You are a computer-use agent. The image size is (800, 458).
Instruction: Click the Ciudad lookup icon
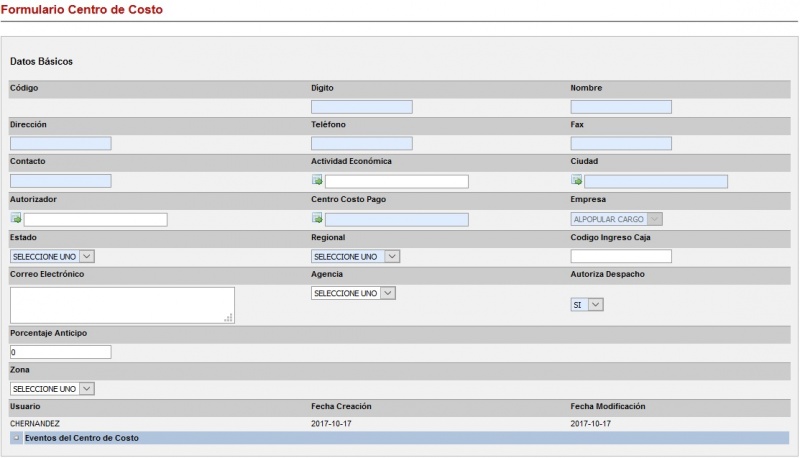(576, 181)
